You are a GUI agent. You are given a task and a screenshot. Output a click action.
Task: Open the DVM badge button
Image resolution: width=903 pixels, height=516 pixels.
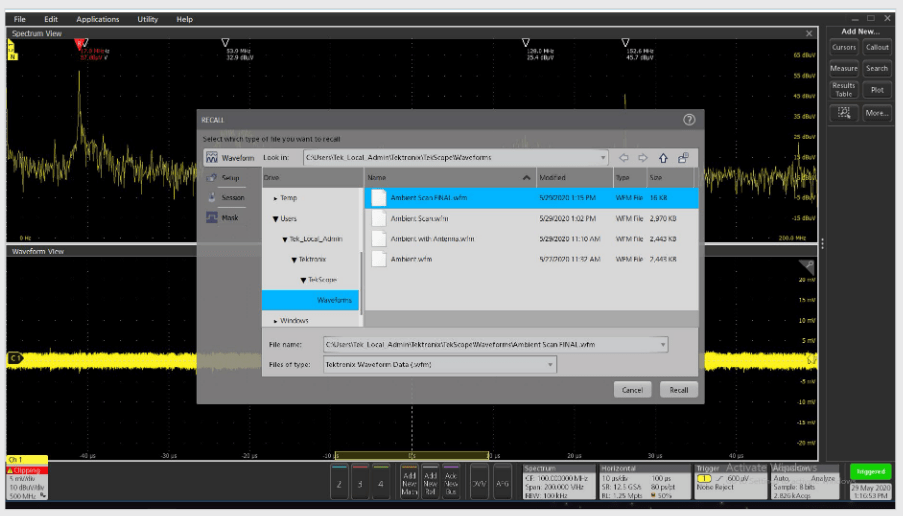pos(479,481)
